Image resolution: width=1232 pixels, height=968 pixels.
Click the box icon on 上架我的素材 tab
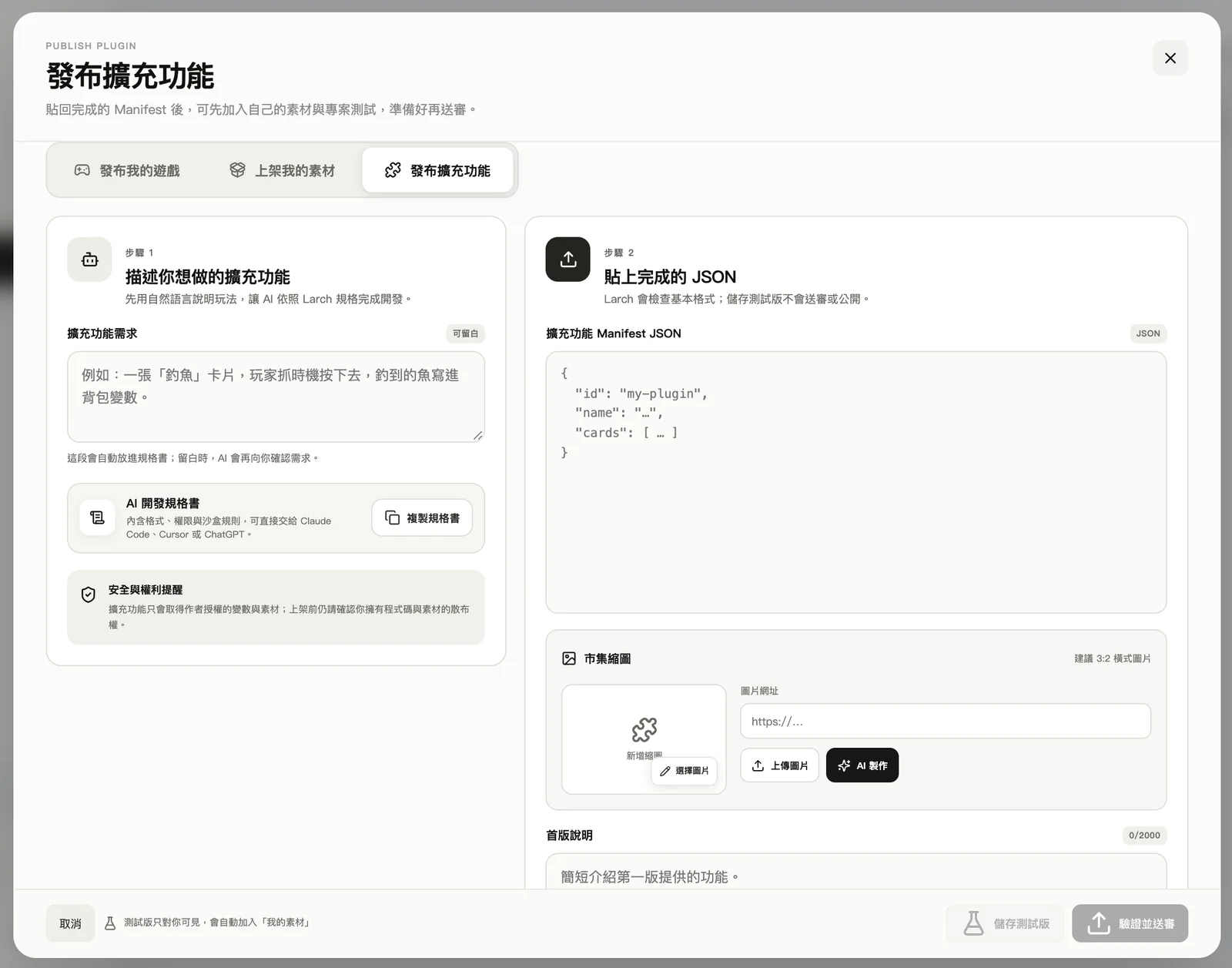(x=237, y=170)
